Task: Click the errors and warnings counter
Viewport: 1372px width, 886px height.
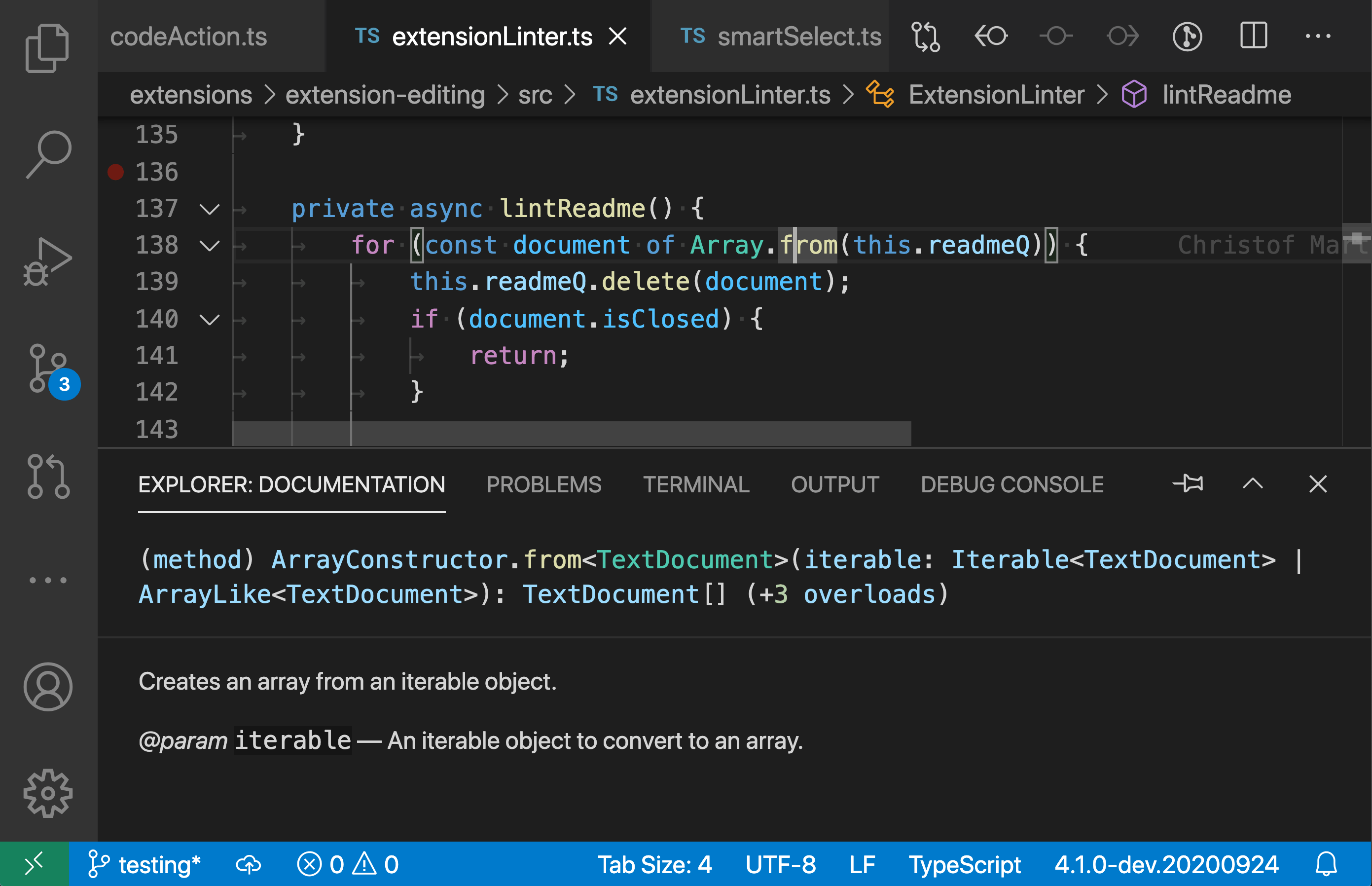Action: 347,864
